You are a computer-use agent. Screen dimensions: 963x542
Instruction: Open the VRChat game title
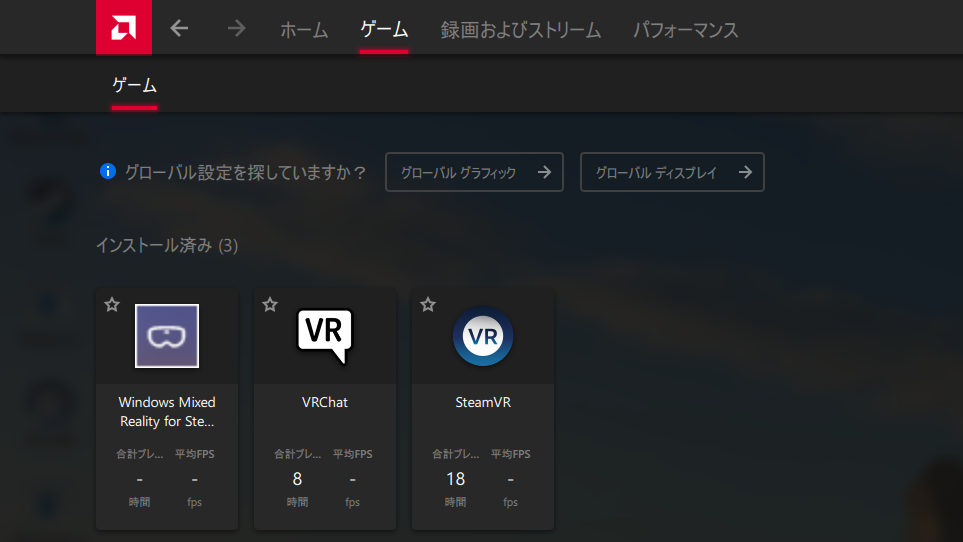[325, 402]
